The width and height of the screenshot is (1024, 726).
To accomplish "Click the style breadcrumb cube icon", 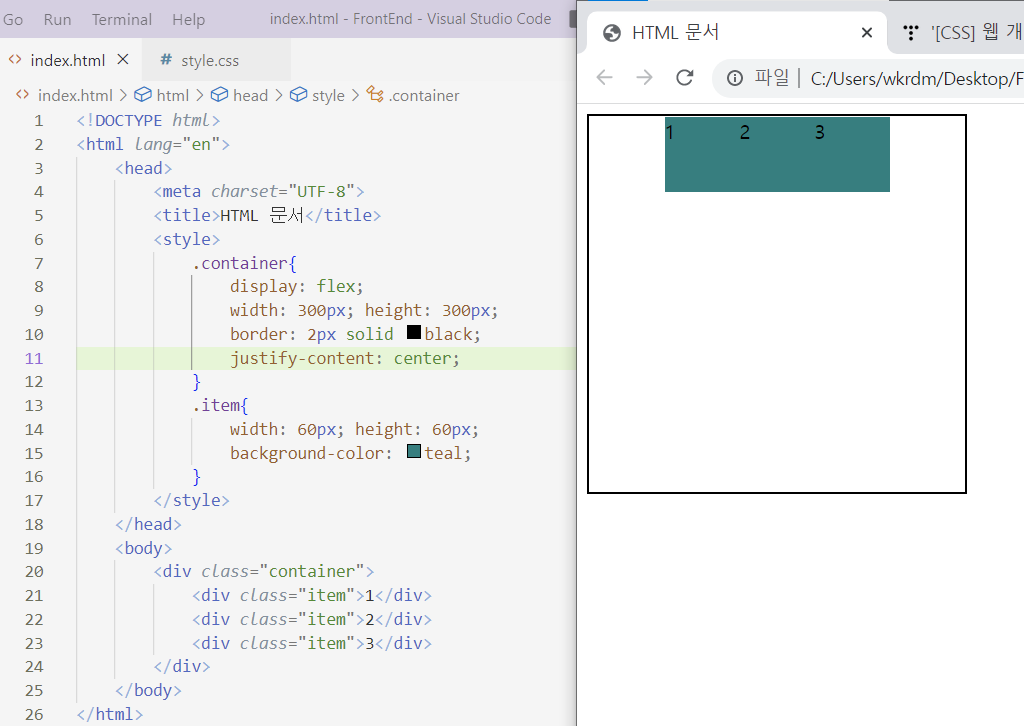I will [x=298, y=95].
